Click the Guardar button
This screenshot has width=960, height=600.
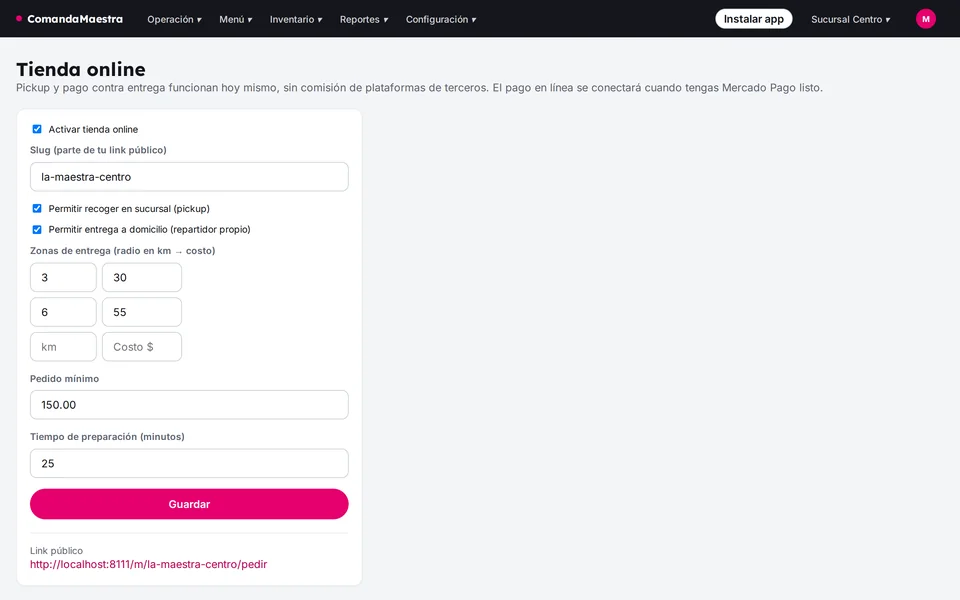pyautogui.click(x=189, y=504)
